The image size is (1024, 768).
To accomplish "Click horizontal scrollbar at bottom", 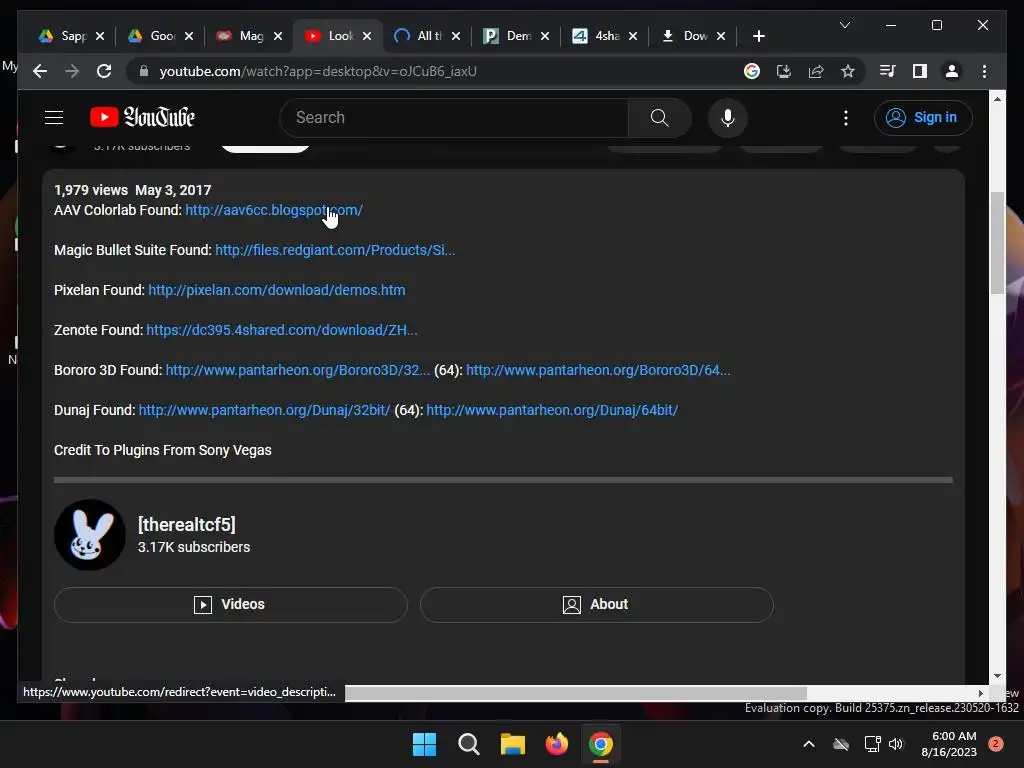I will 575,694.
